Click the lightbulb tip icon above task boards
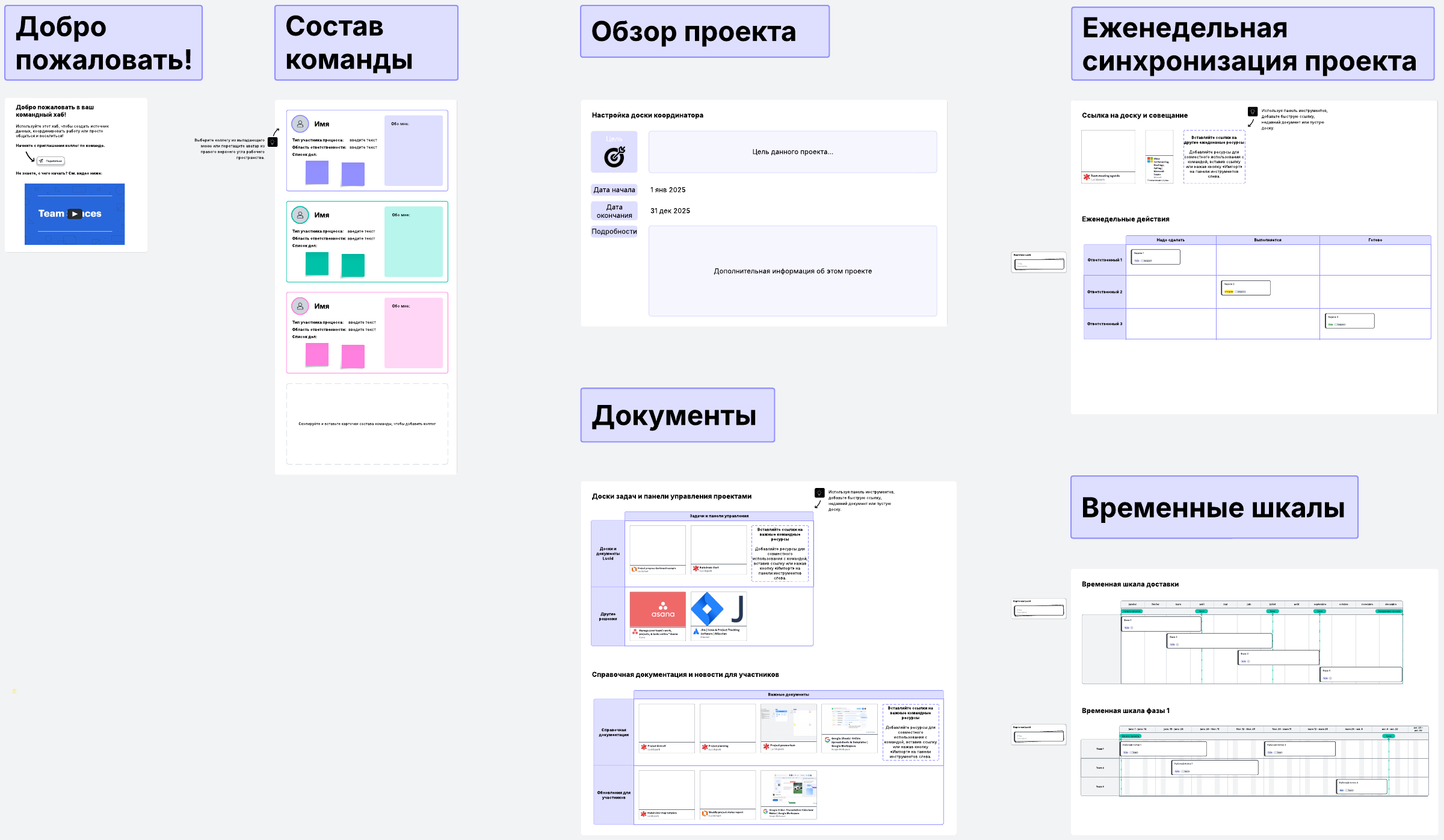Viewport: 1444px width, 840px height. tap(819, 492)
